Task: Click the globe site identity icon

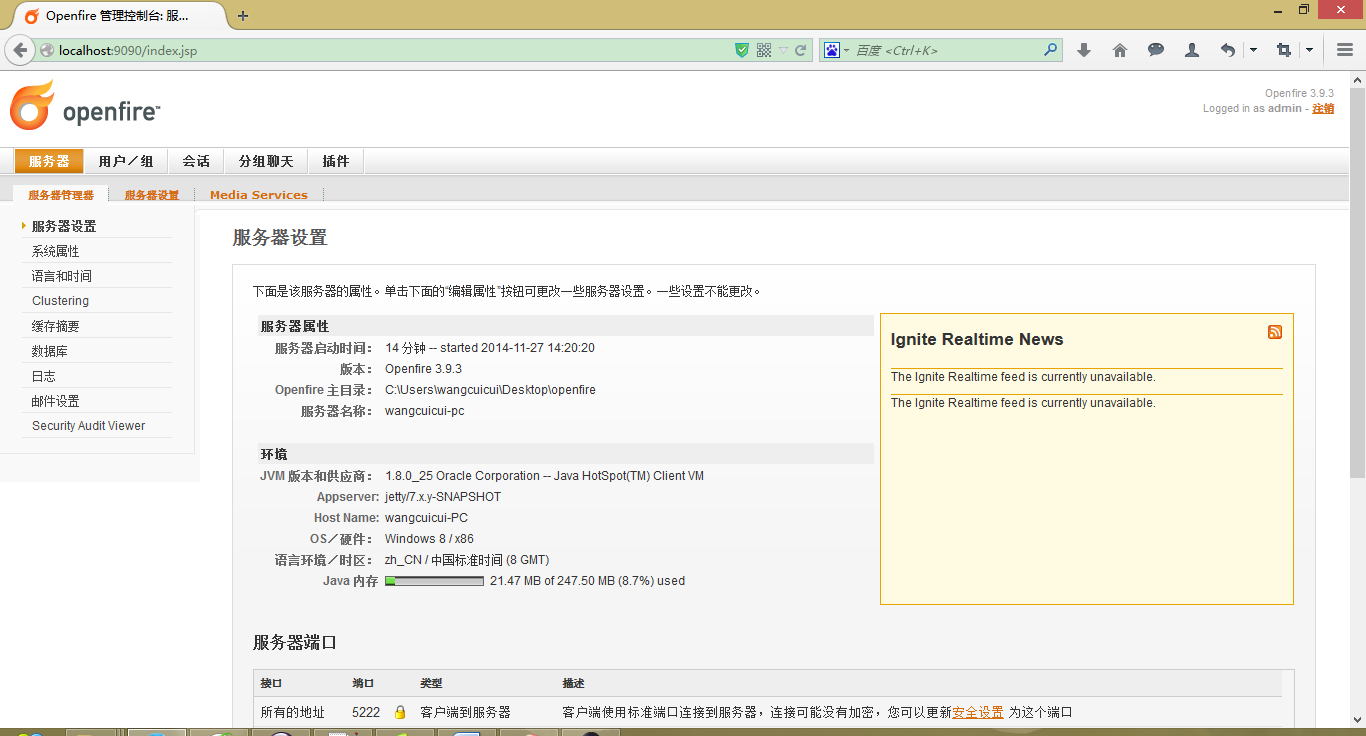Action: pos(47,50)
